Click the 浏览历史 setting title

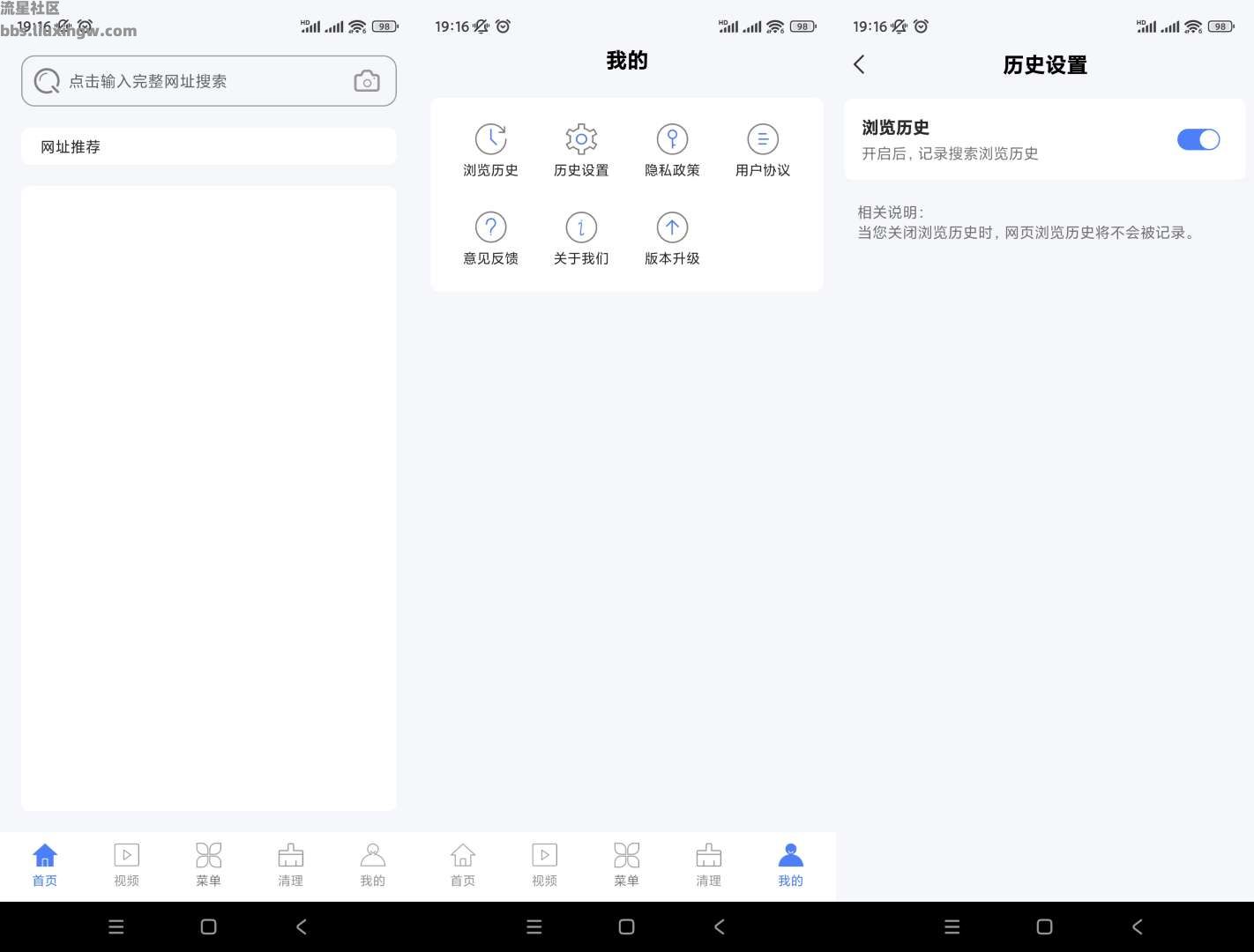[x=896, y=128]
